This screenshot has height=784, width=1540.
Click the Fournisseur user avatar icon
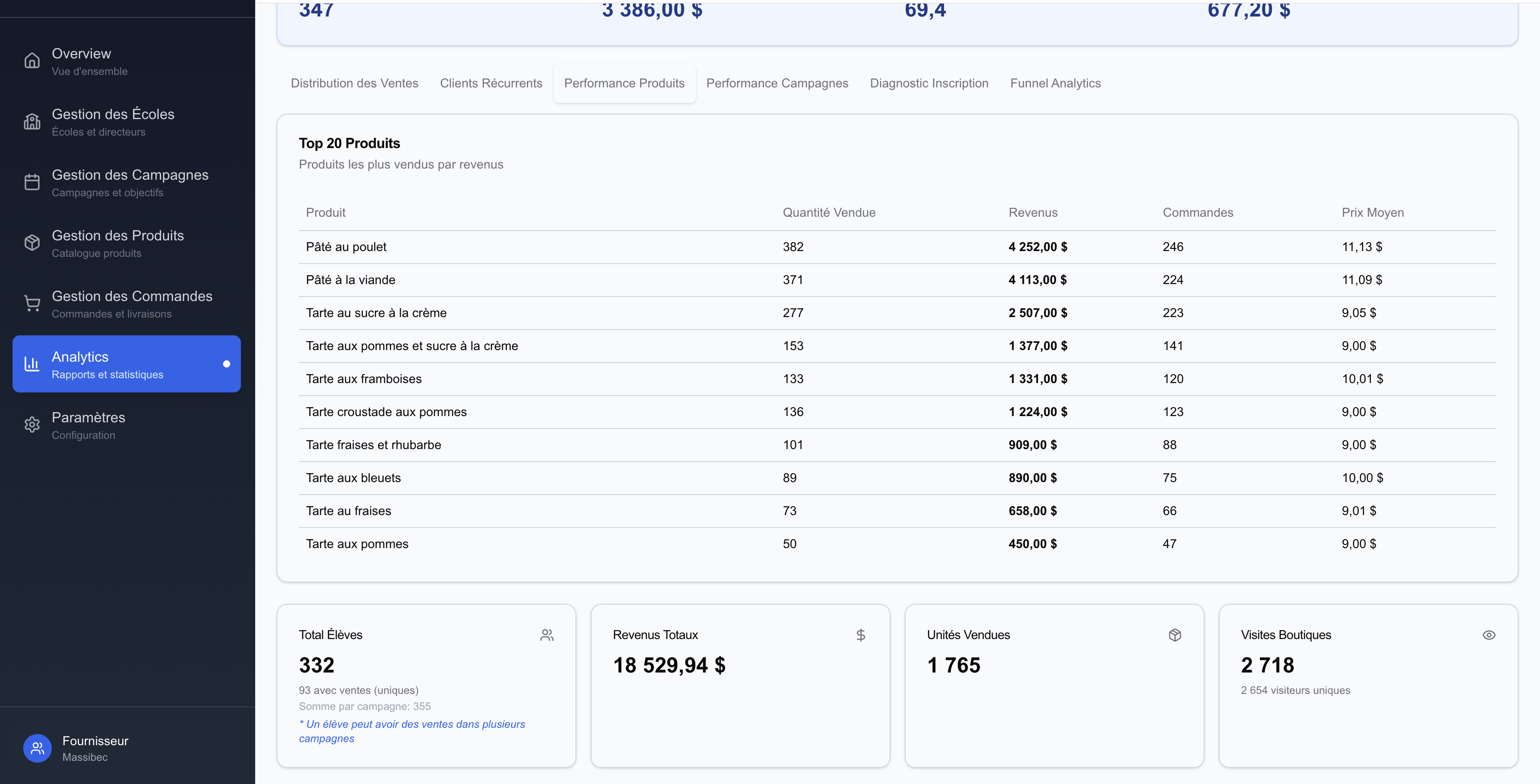[37, 747]
